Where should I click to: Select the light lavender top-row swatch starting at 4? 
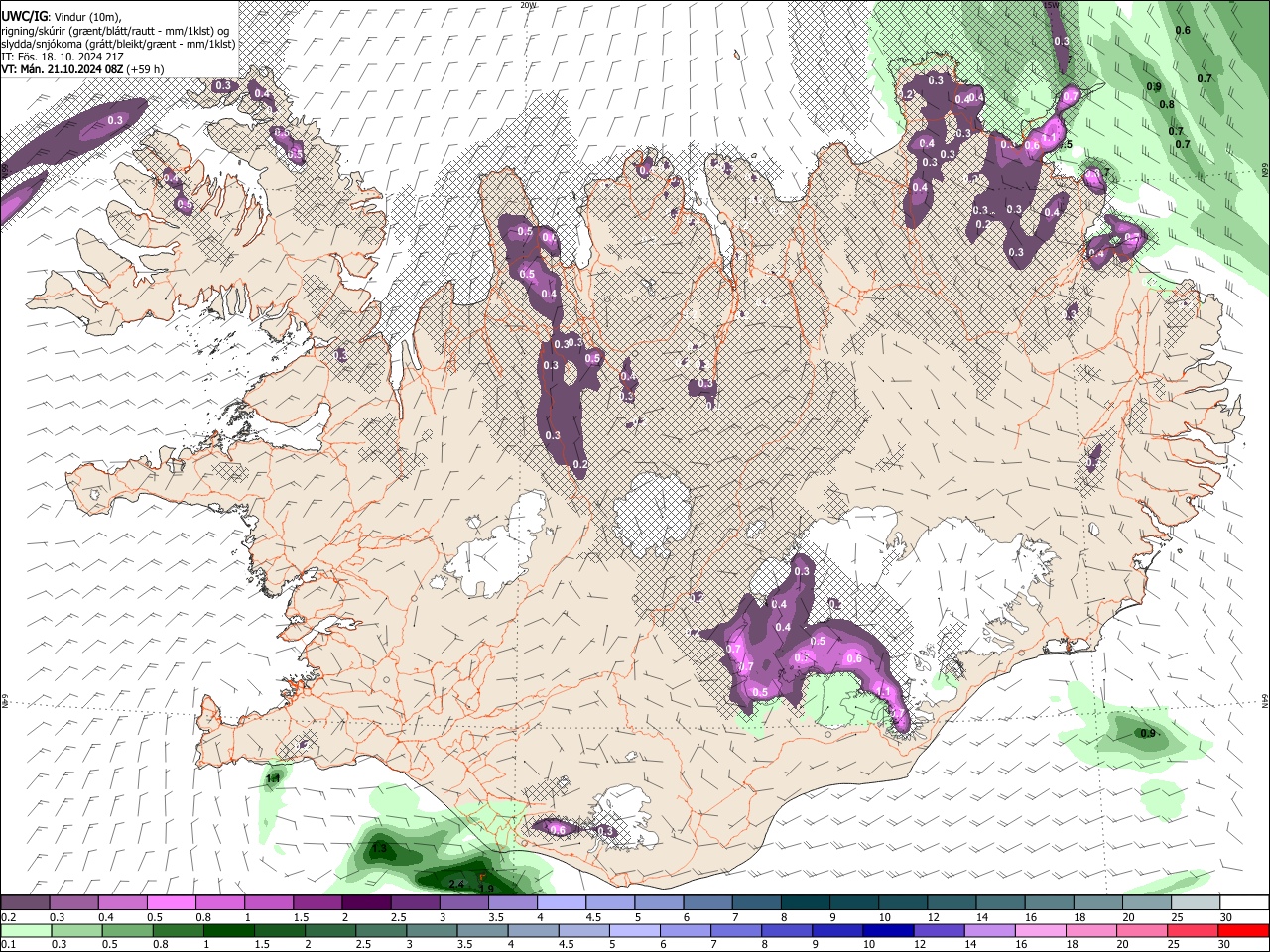click(562, 902)
